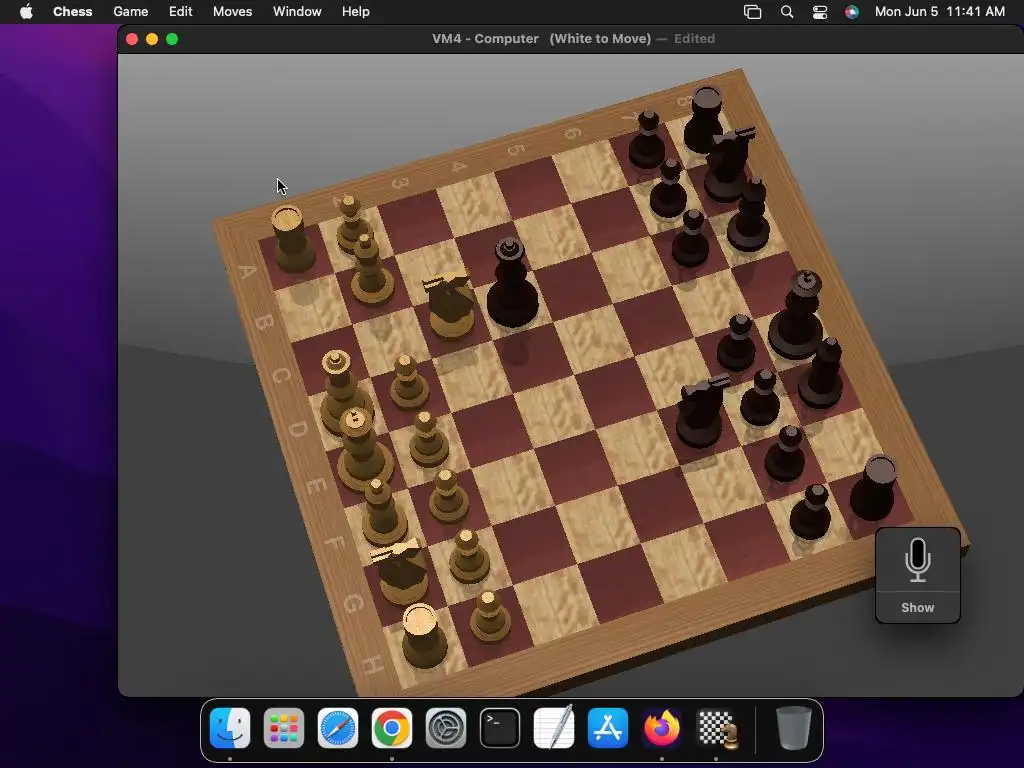The image size is (1024, 768).
Task: Click the black knight on B8
Action: pos(728,166)
